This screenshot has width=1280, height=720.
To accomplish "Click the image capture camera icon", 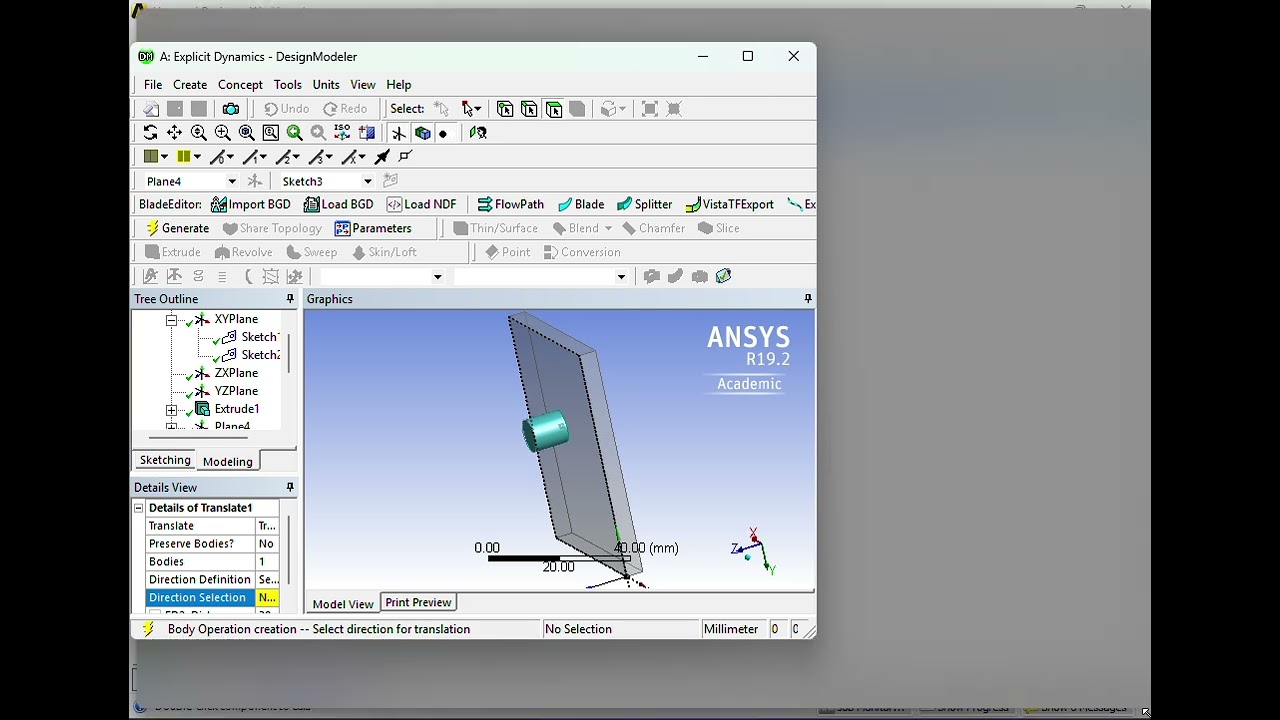I will coord(231,109).
